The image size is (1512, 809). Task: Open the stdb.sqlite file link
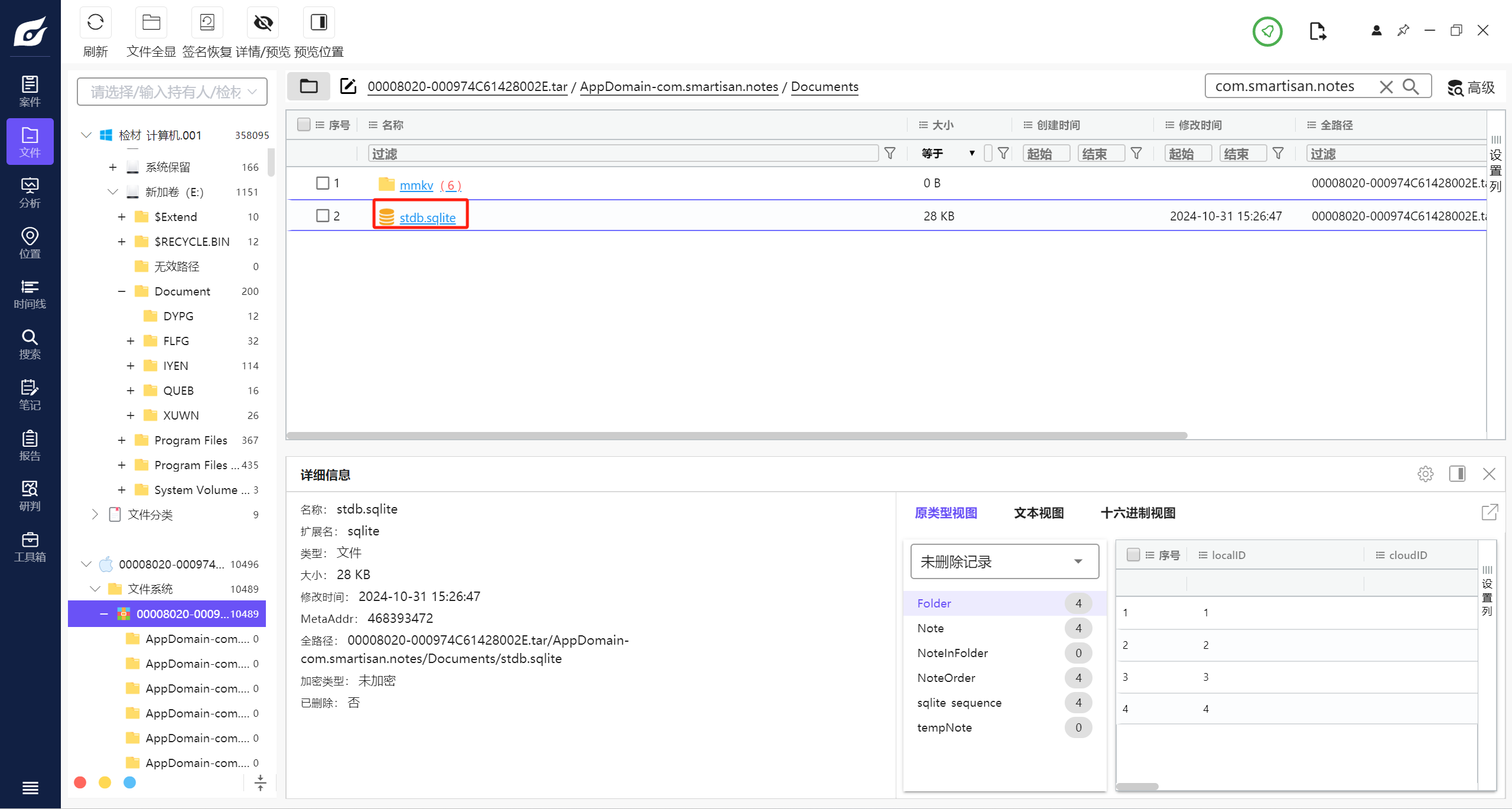427,217
